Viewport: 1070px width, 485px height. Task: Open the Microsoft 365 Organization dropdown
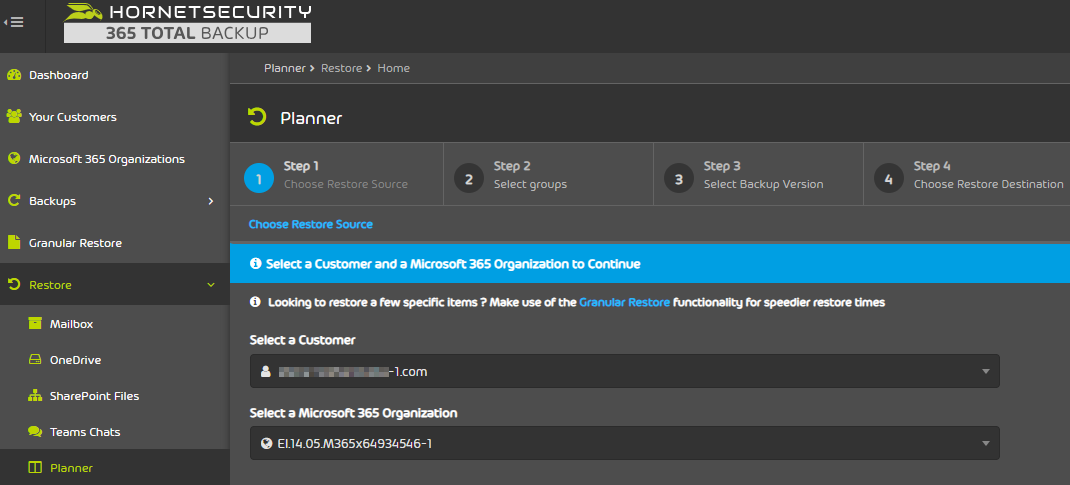(x=624, y=443)
